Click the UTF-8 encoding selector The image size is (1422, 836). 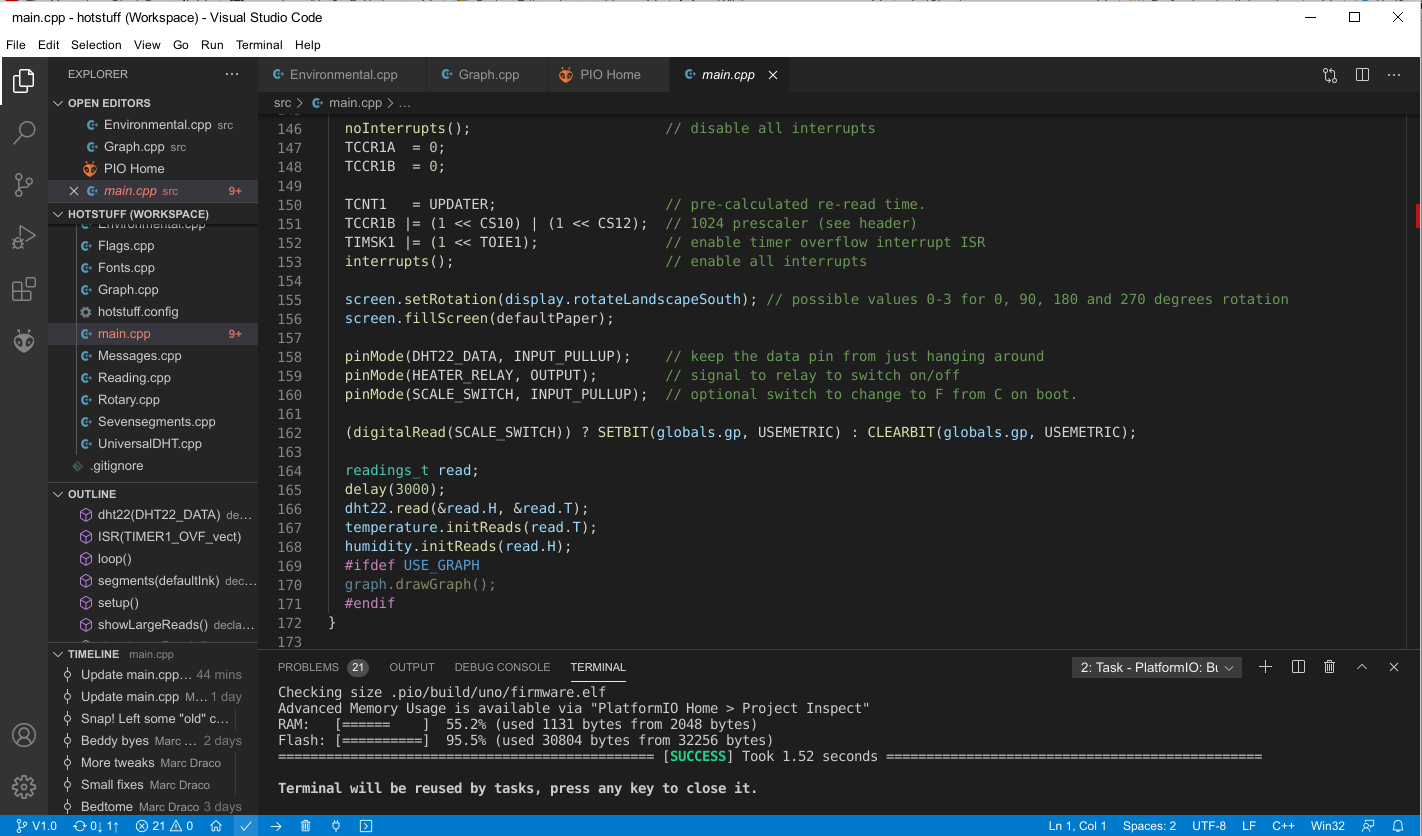(1209, 826)
